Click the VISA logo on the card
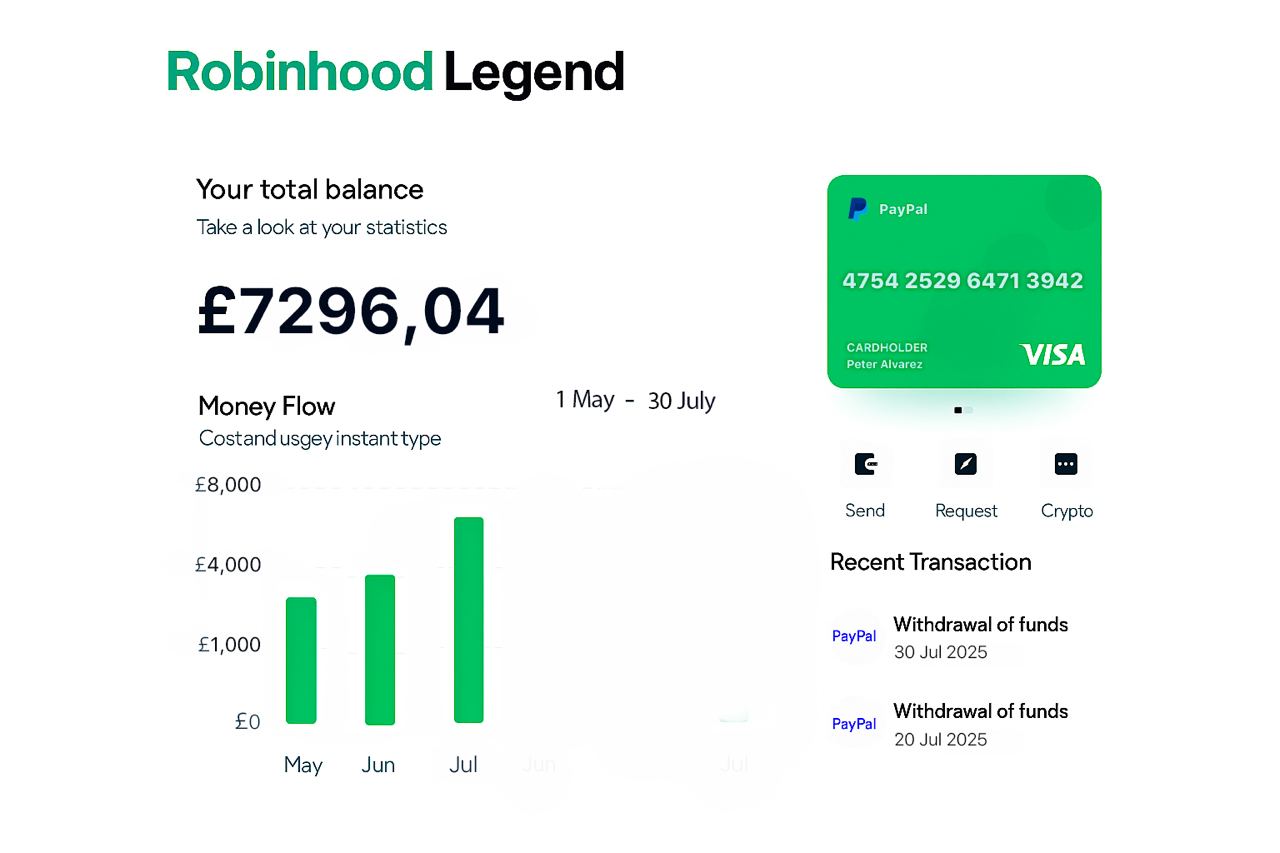The image size is (1280, 853). [1052, 354]
